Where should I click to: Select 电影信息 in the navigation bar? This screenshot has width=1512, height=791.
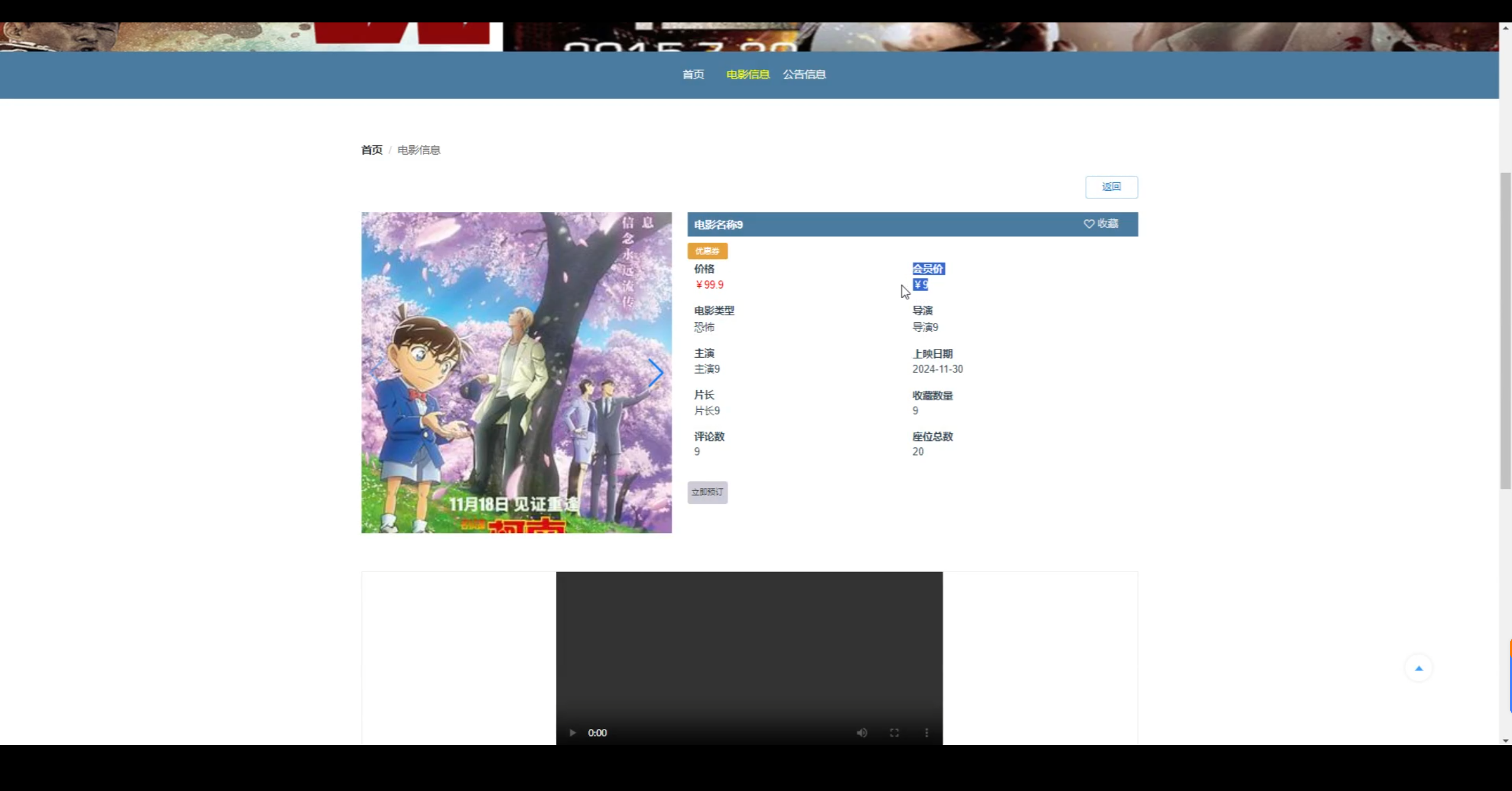(x=748, y=74)
